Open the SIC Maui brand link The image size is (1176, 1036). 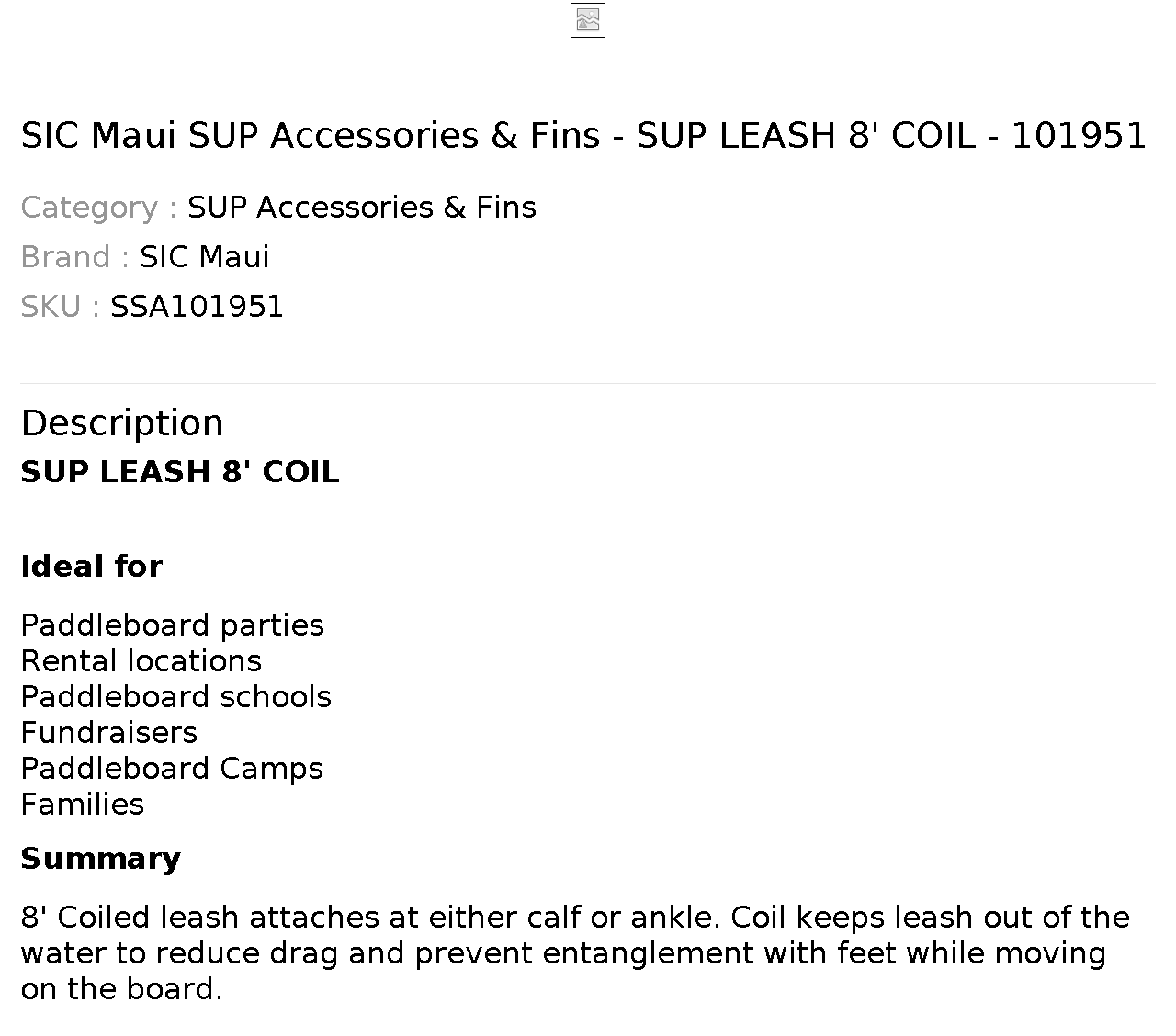point(204,257)
